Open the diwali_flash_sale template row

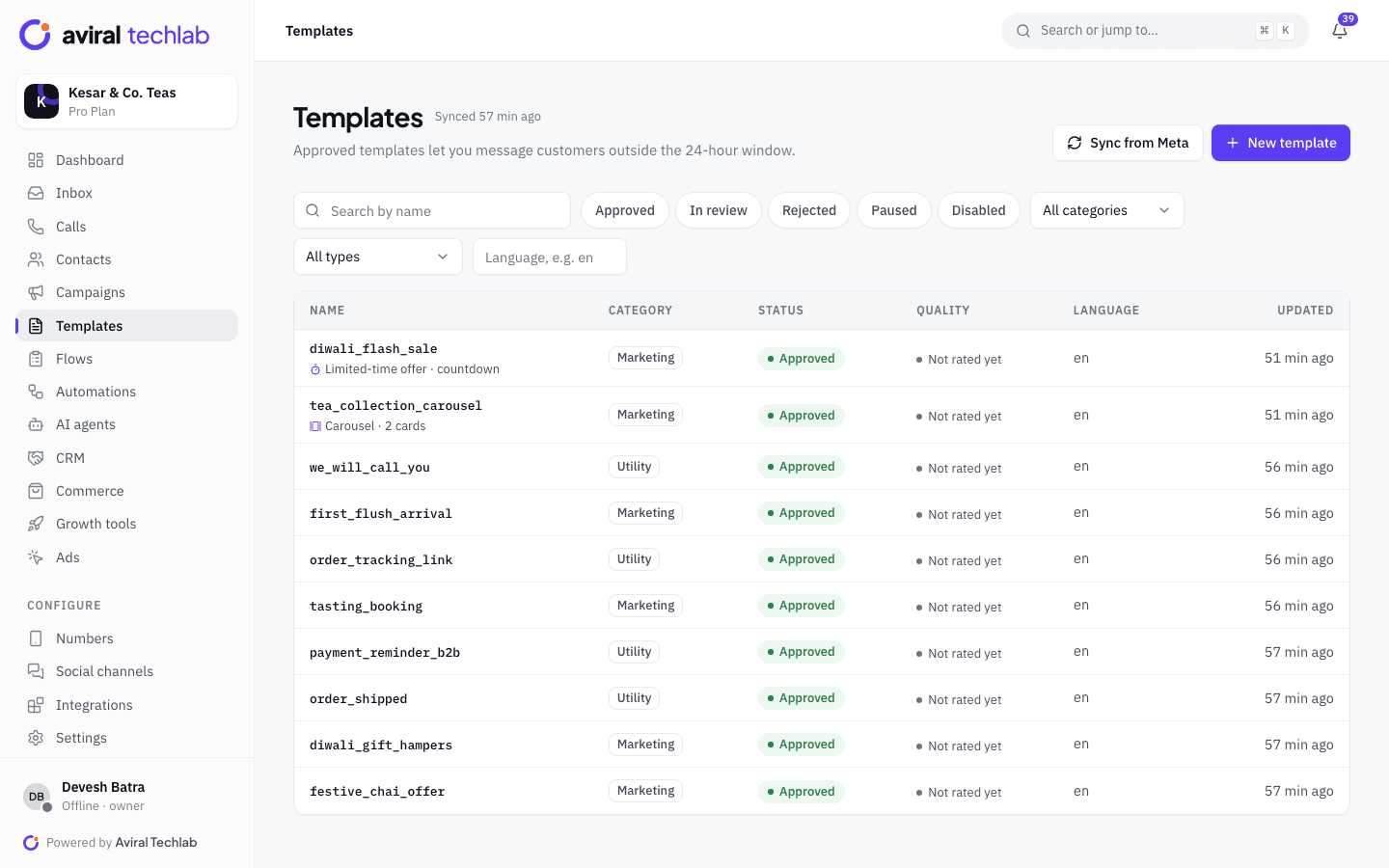[x=822, y=358]
